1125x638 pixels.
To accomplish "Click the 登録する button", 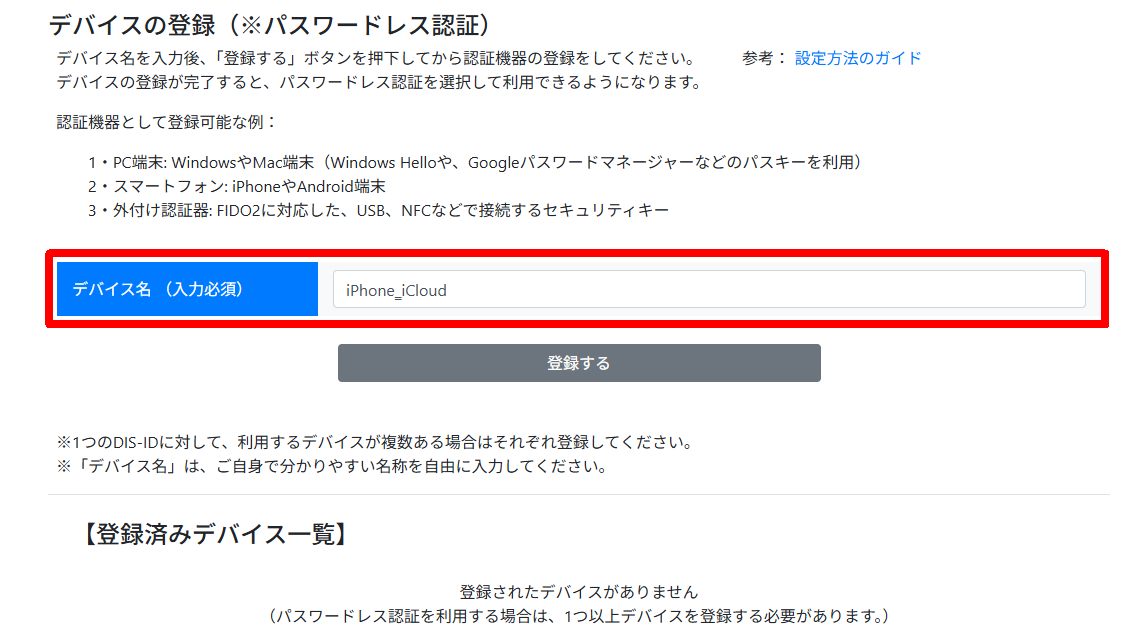I will [579, 363].
